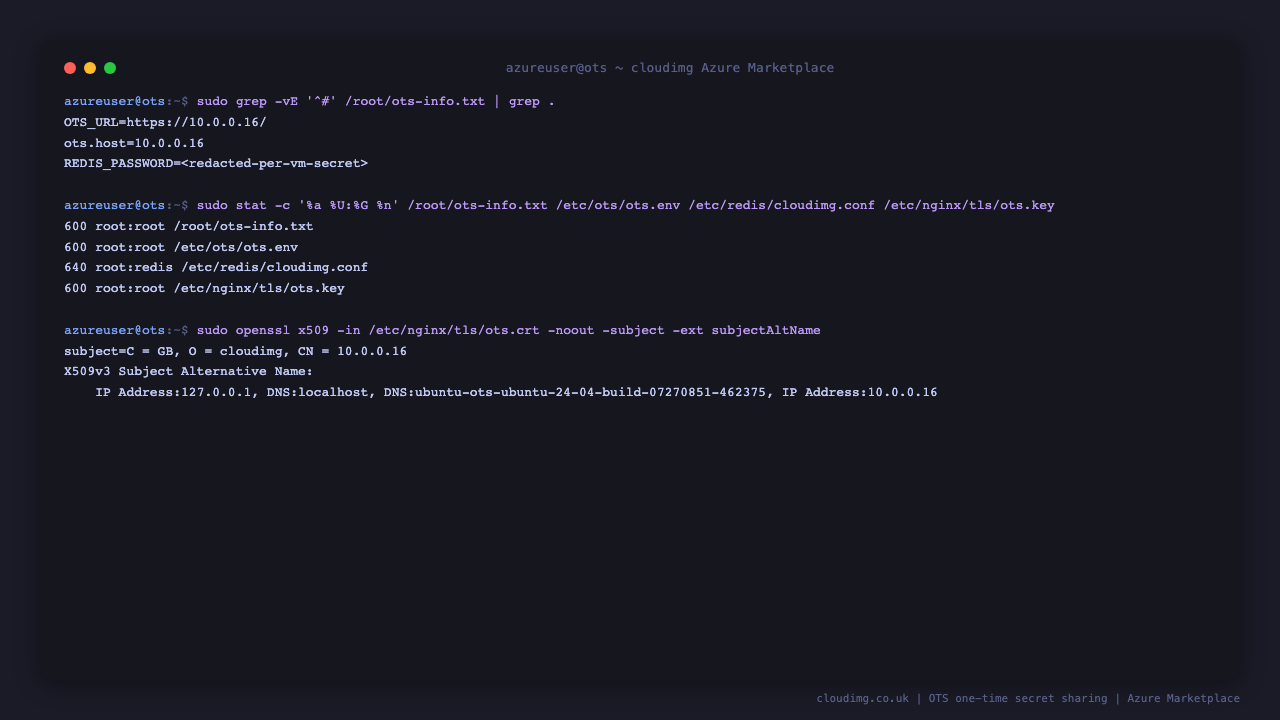Click the 'REDIS_PASSWORD=<redacted-per-vm-secret>' line

[216, 163]
